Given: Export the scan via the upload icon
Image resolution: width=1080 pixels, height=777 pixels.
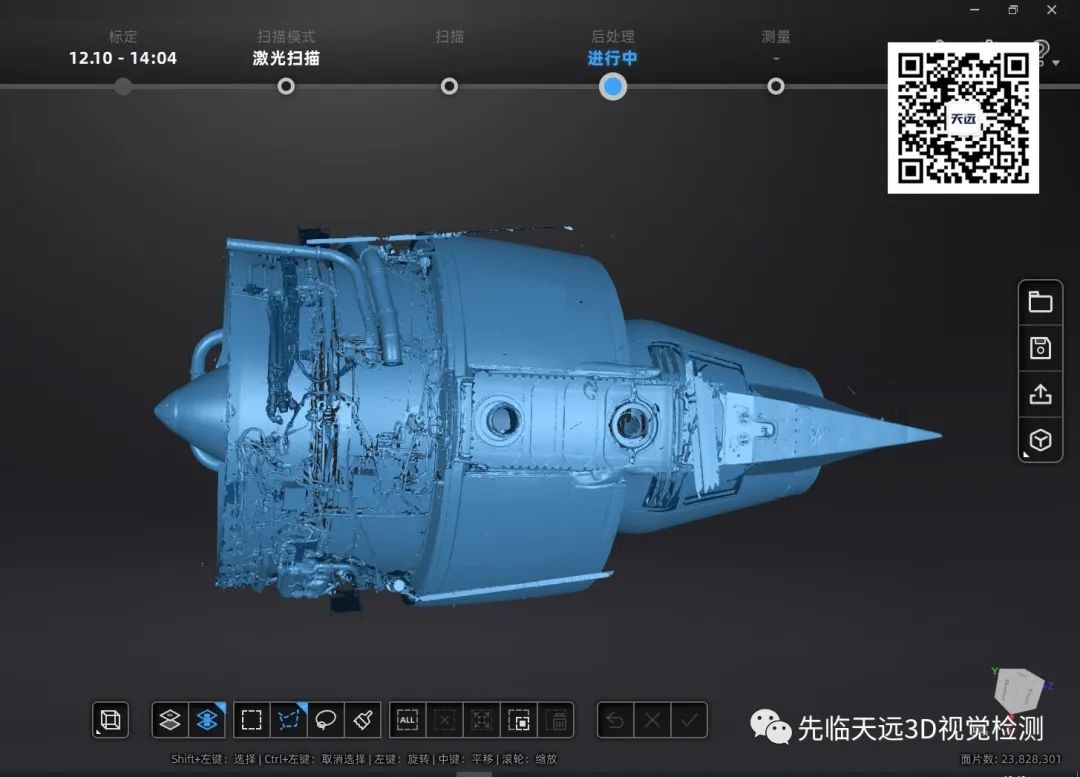Looking at the screenshot, I should pos(1040,394).
